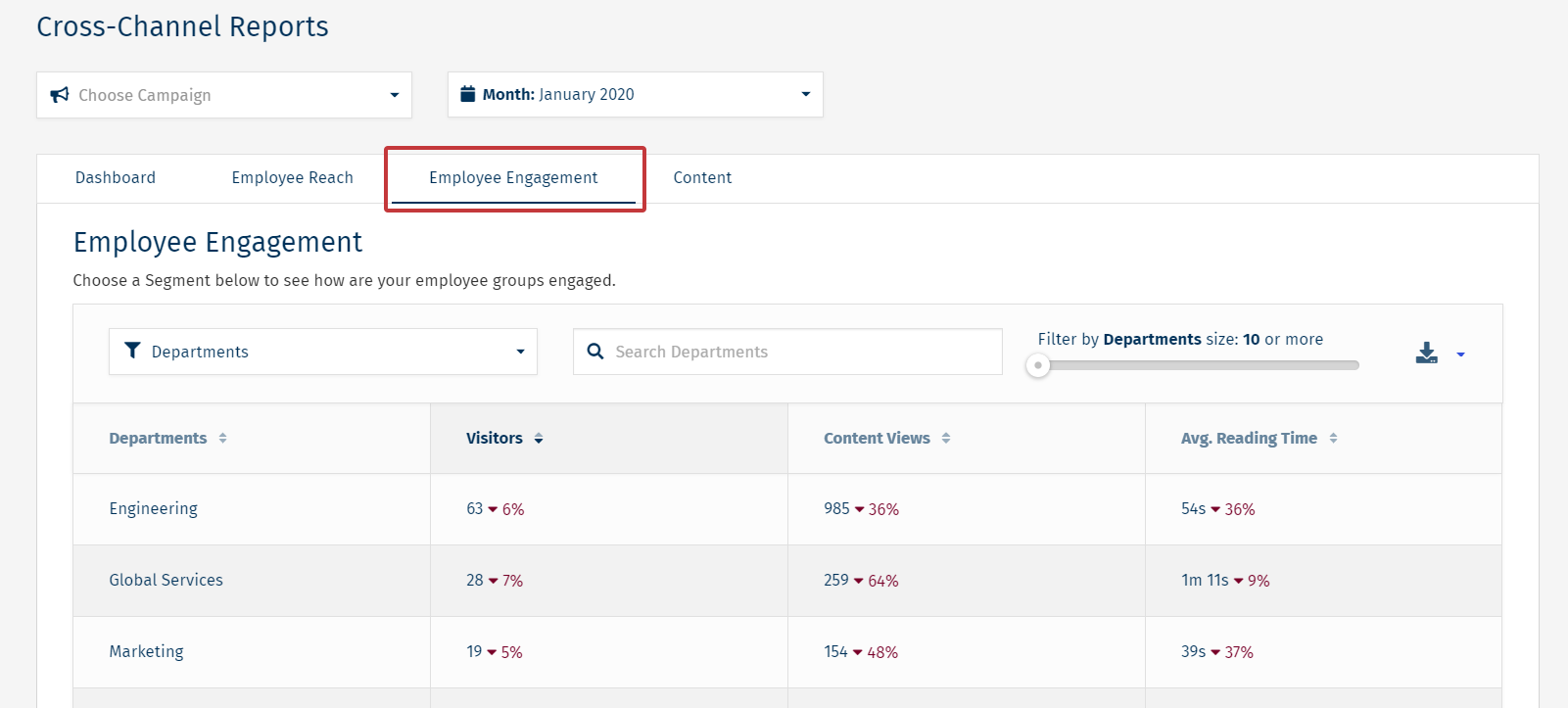The height and width of the screenshot is (708, 1568).
Task: Click the search magnifier icon
Action: point(594,352)
